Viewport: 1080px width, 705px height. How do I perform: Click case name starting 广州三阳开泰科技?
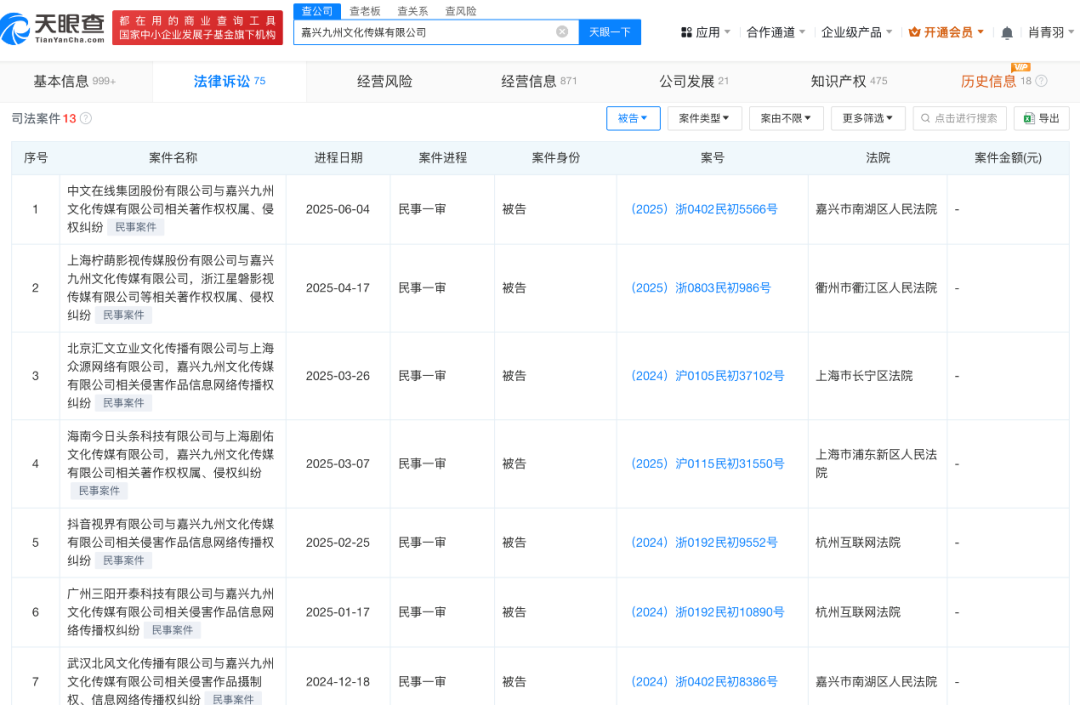(x=170, y=612)
